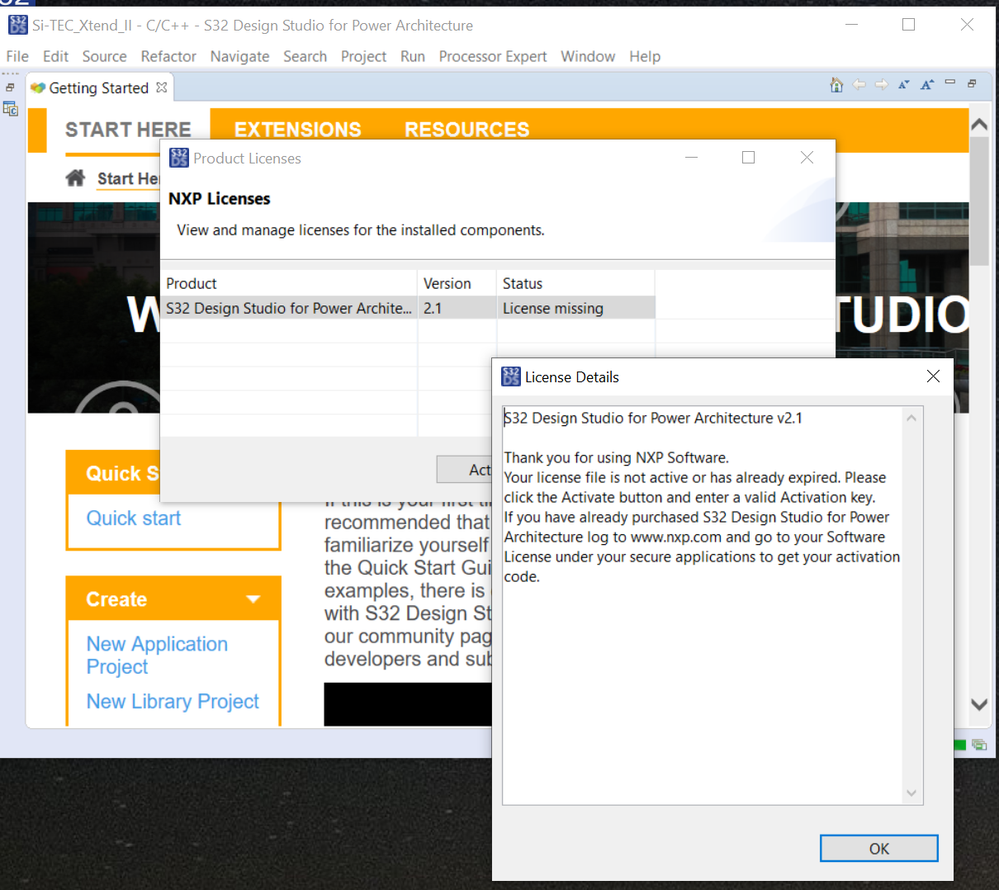Collapse the Create section arrow
999x890 pixels.
tap(254, 599)
